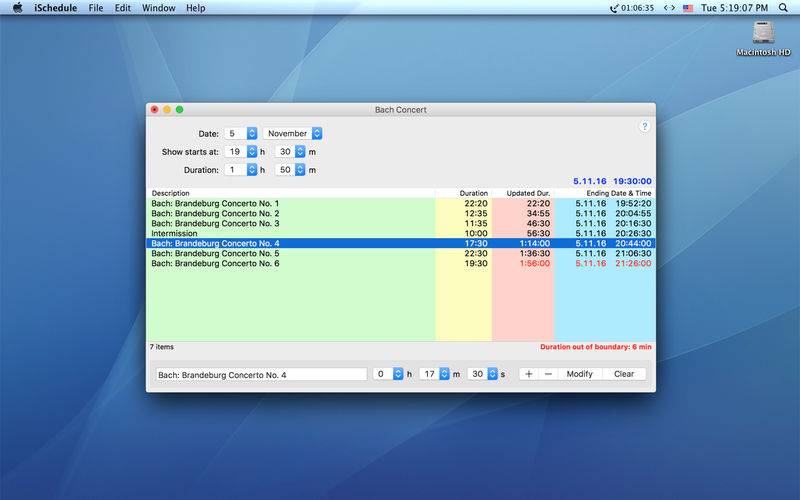Screen dimensions: 800x500
Task: Click the Updated Dur. column header
Action: tap(522, 193)
